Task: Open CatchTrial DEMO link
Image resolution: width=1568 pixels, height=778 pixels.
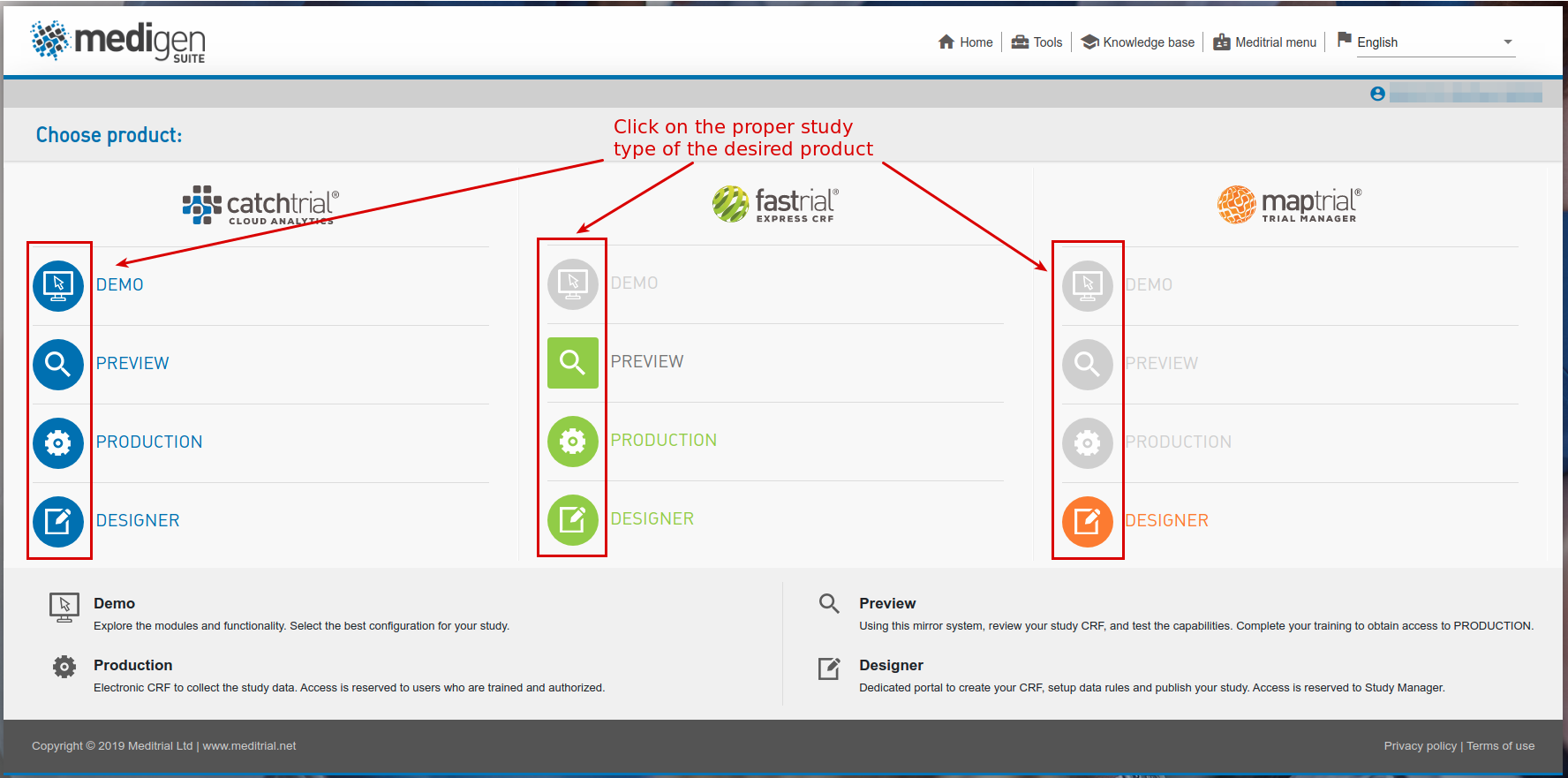Action: pos(120,285)
